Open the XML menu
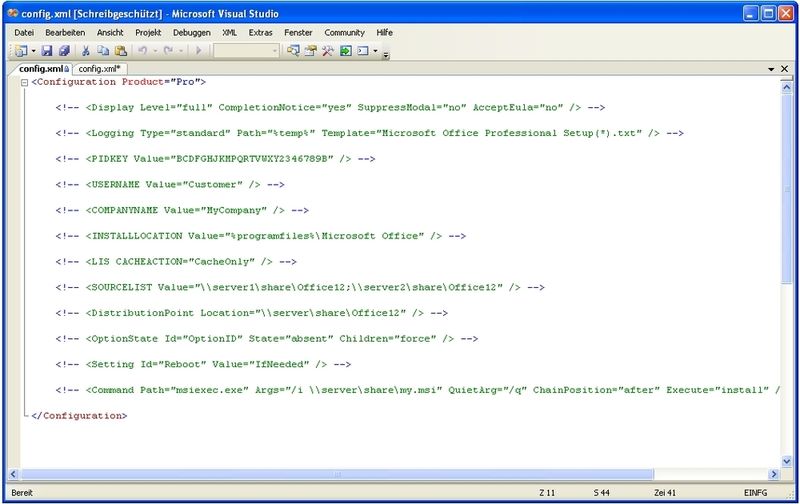 click(230, 32)
